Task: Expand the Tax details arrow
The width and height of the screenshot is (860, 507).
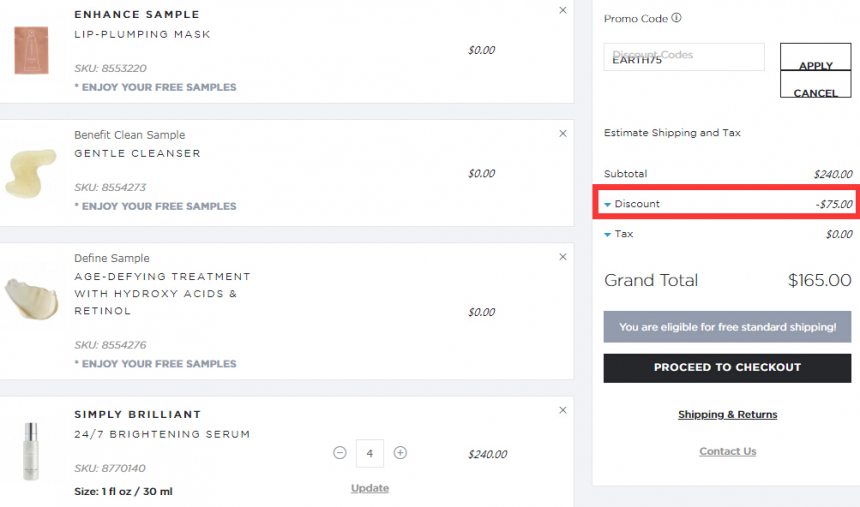Action: (607, 234)
